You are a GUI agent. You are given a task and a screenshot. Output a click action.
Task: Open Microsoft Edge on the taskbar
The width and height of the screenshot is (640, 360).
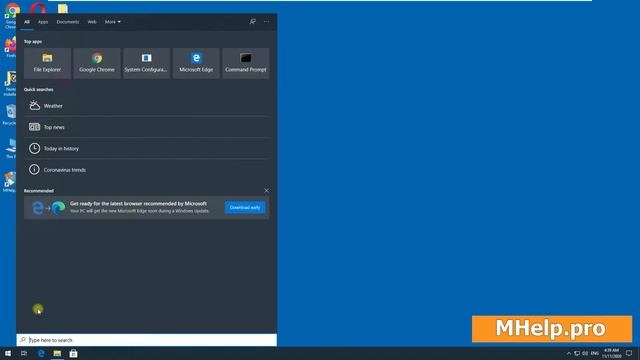tap(41, 353)
